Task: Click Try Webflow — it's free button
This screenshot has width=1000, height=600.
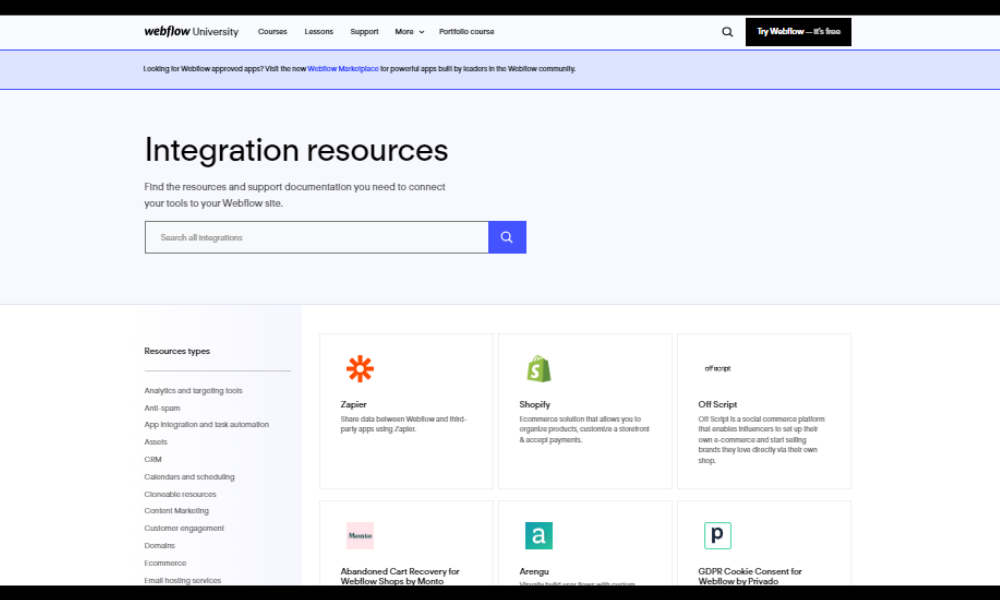Action: tap(798, 32)
